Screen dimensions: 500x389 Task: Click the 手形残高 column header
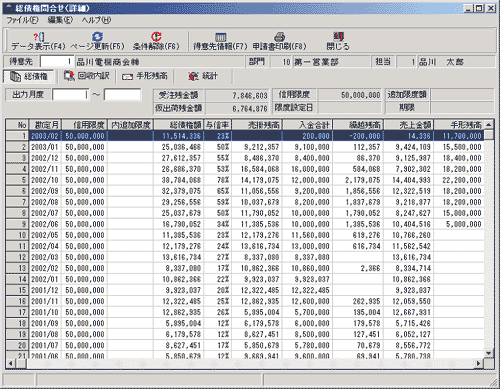click(x=459, y=125)
